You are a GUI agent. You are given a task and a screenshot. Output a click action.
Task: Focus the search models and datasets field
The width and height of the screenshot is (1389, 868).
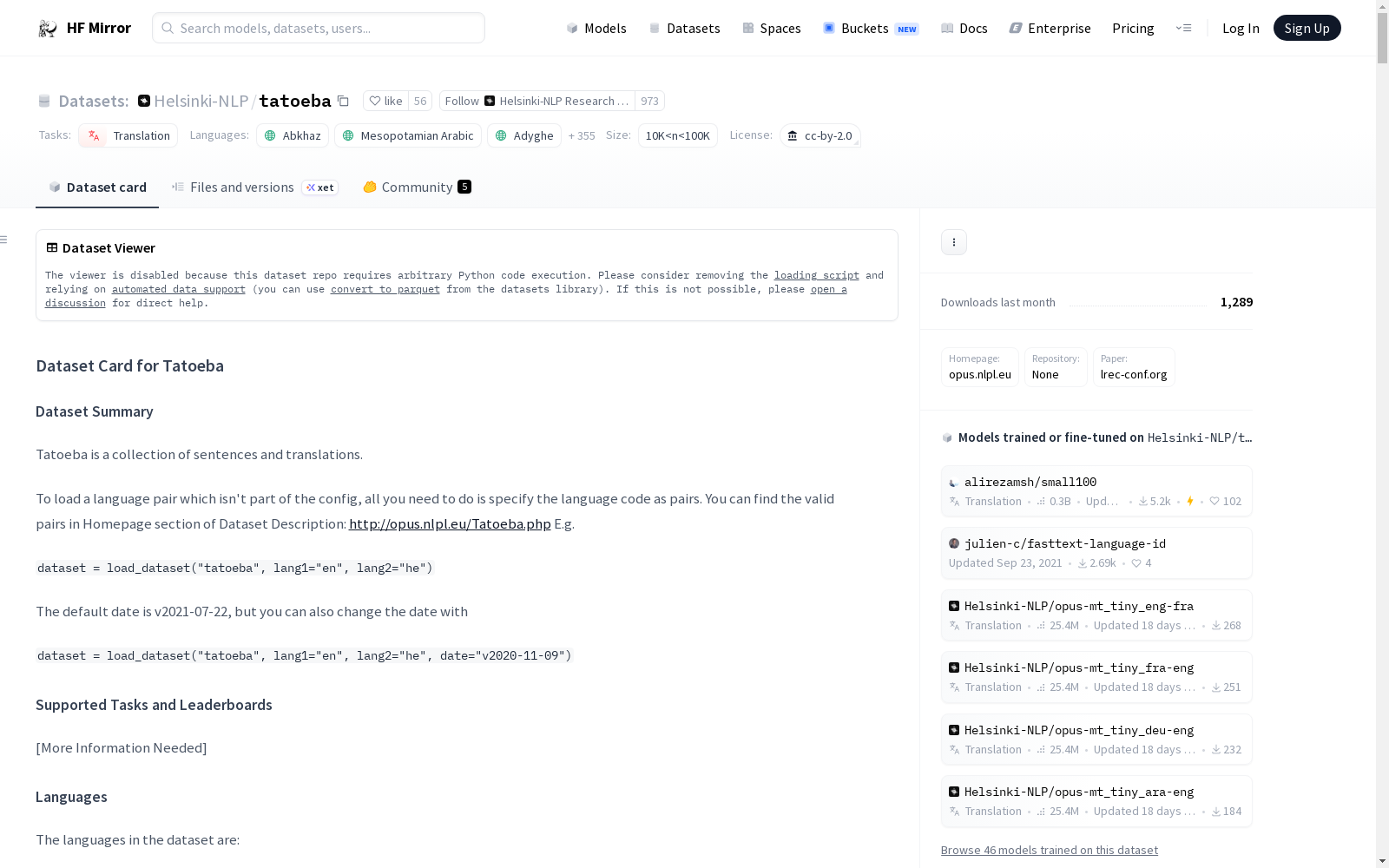coord(319,29)
